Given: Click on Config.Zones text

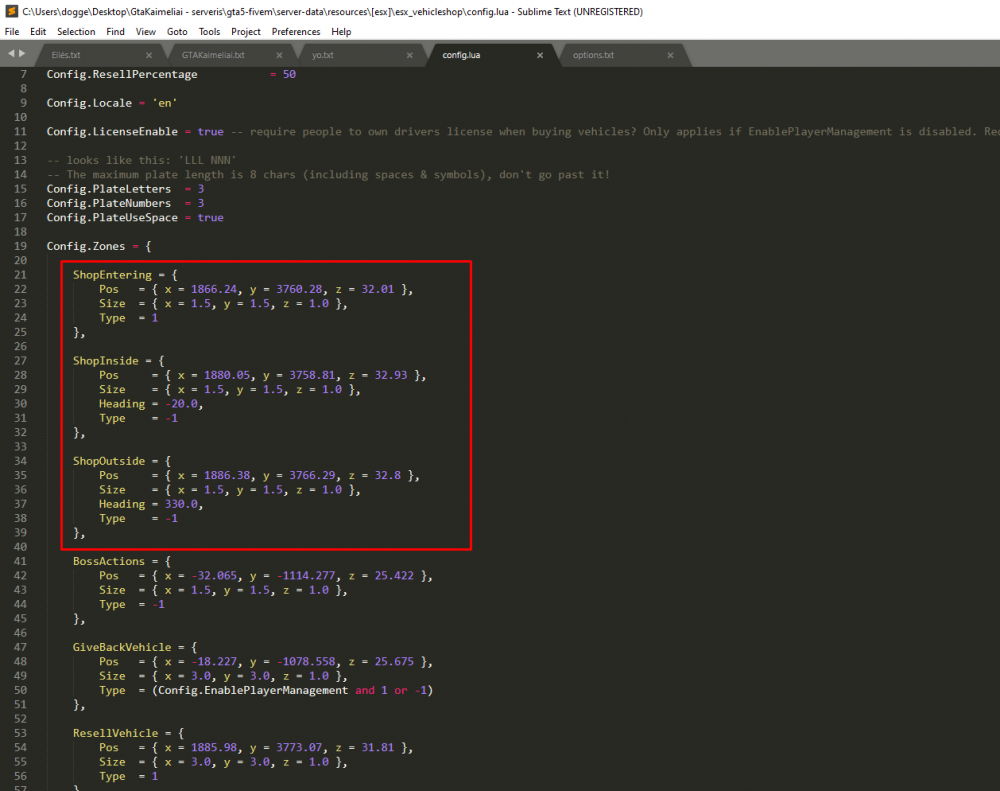Looking at the screenshot, I should tap(86, 246).
